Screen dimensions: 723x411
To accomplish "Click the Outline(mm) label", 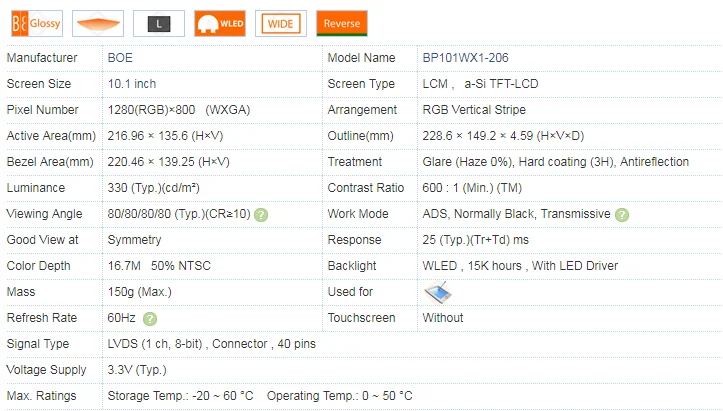I will point(361,136).
